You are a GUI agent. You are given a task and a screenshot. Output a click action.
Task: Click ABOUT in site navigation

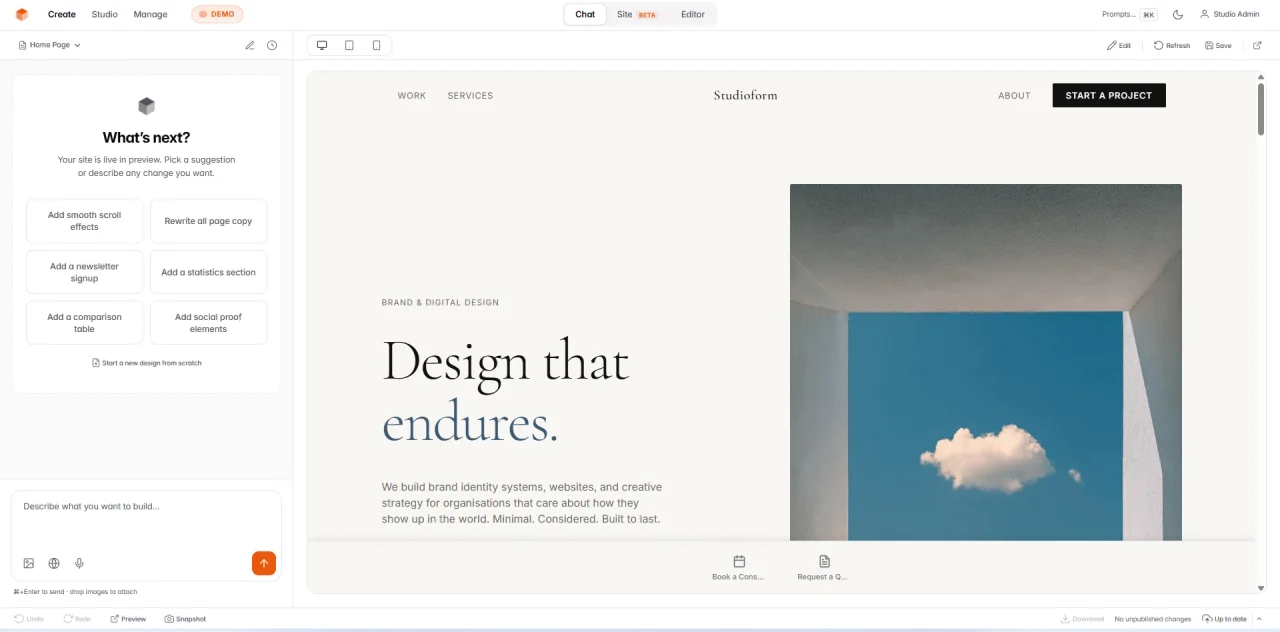1014,96
